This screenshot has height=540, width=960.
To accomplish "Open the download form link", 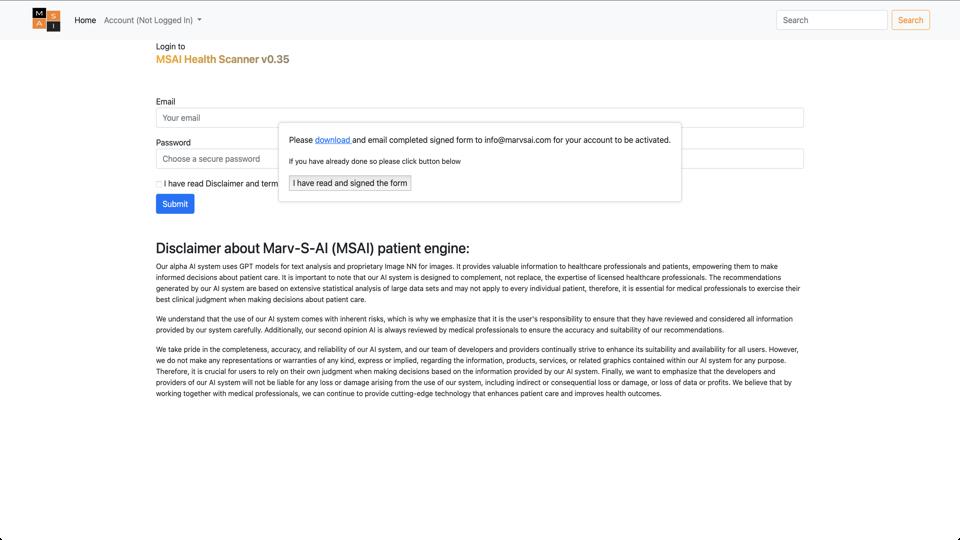I will pyautogui.click(x=332, y=140).
